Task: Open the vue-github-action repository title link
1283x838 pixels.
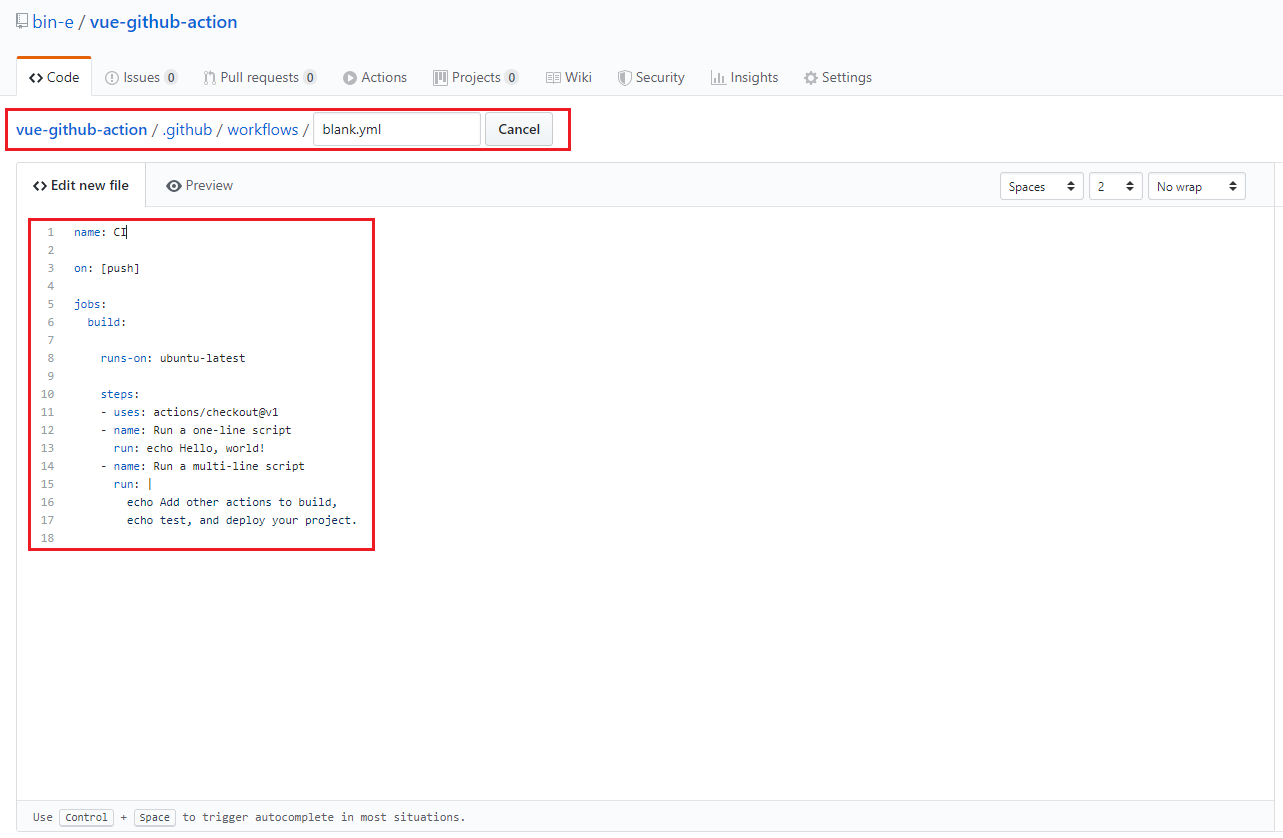Action: [x=164, y=22]
